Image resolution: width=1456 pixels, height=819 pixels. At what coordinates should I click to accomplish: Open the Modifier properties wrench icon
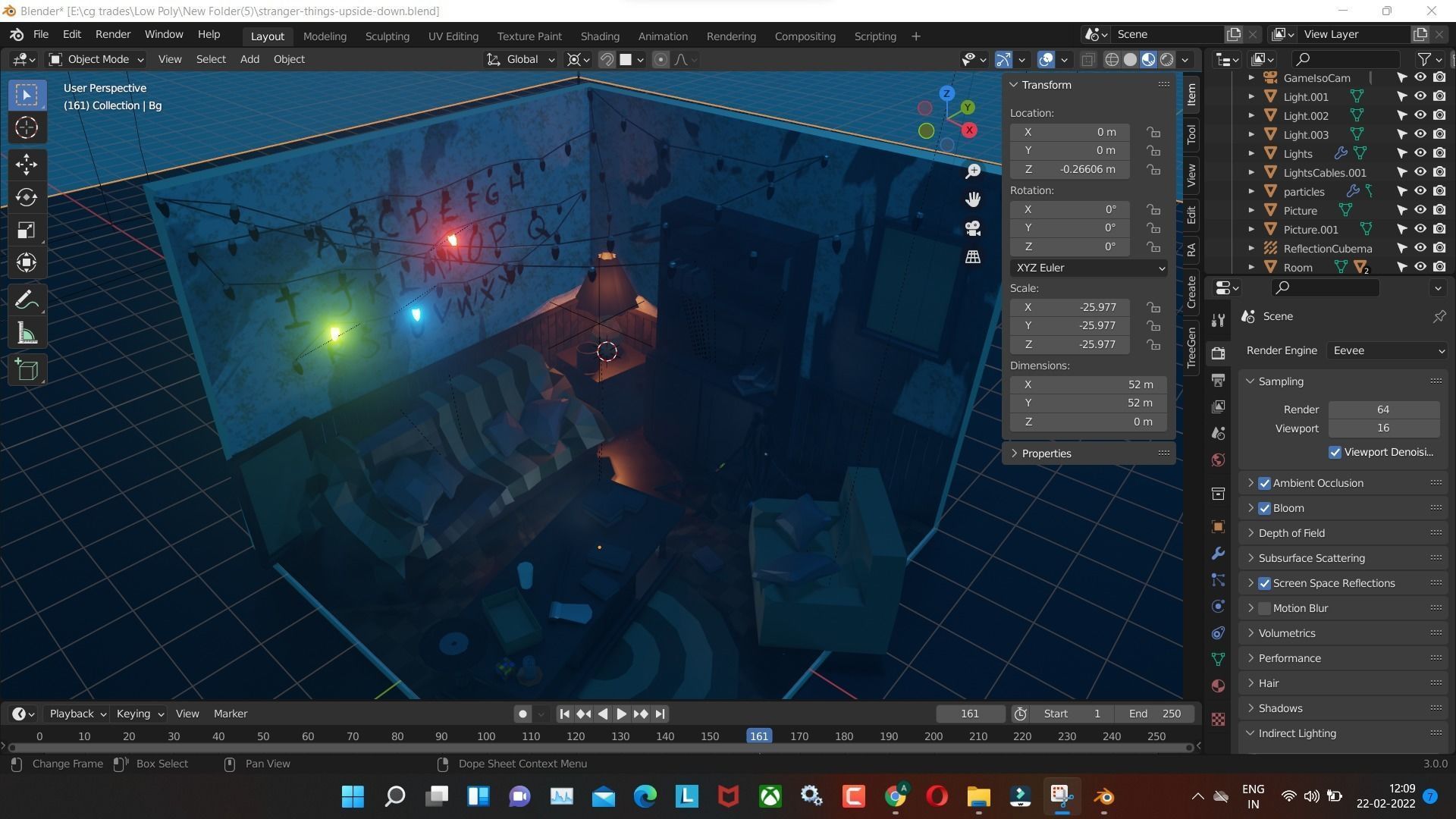pos(1218,554)
